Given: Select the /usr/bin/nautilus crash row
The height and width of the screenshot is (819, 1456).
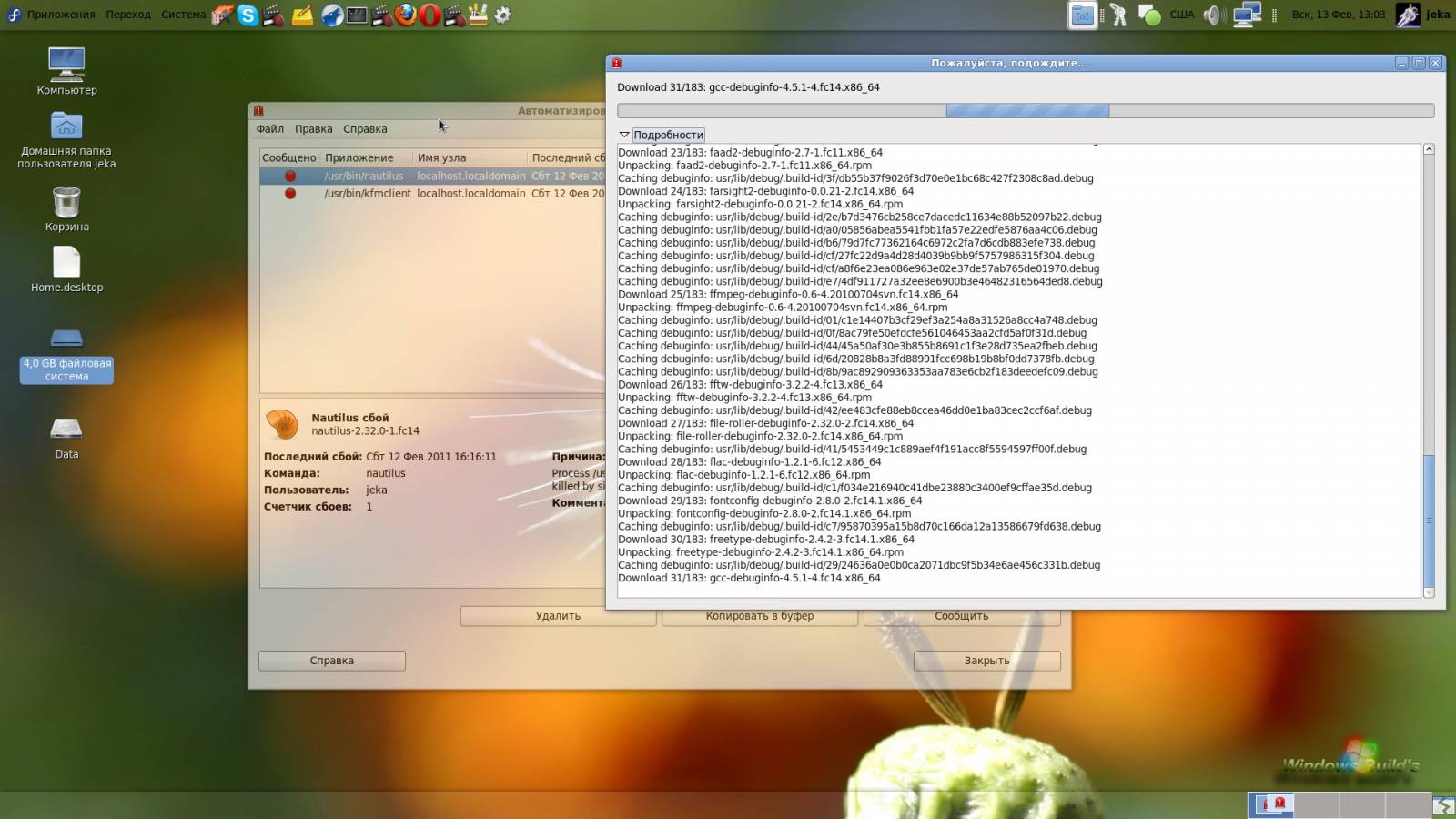Looking at the screenshot, I should pyautogui.click(x=433, y=176).
